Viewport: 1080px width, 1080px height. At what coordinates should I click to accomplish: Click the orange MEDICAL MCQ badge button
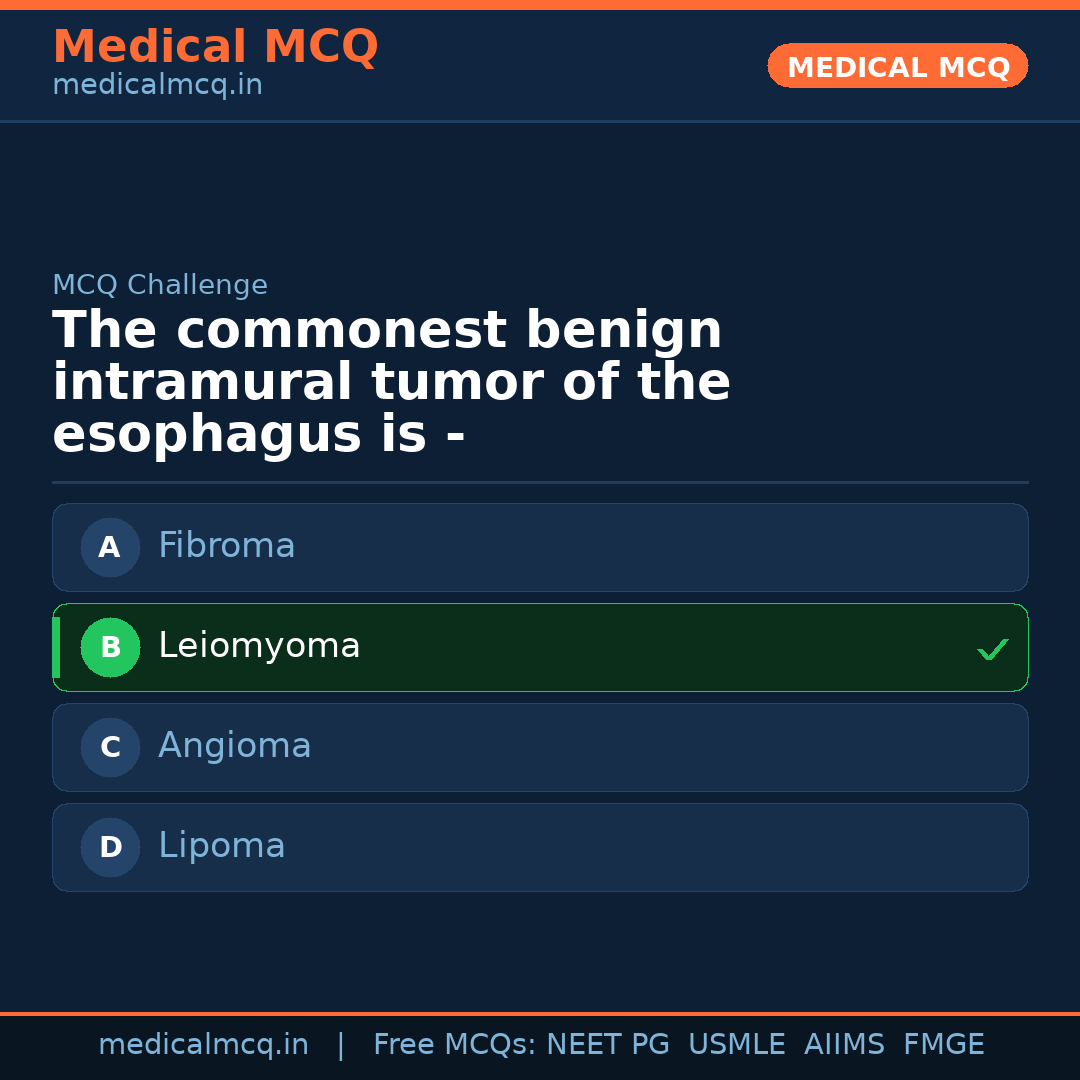pyautogui.click(x=897, y=67)
